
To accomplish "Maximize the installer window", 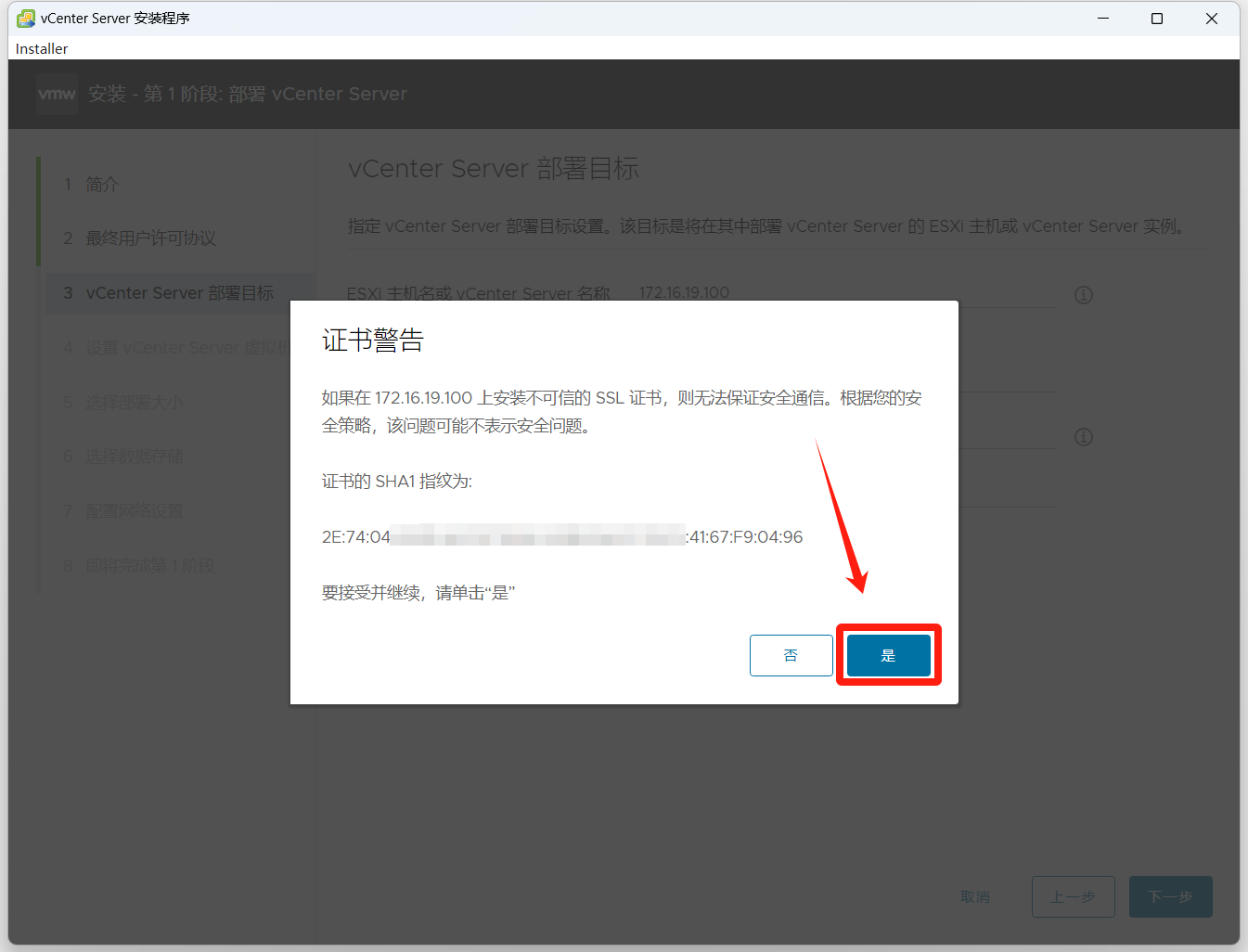I will coord(1157,19).
